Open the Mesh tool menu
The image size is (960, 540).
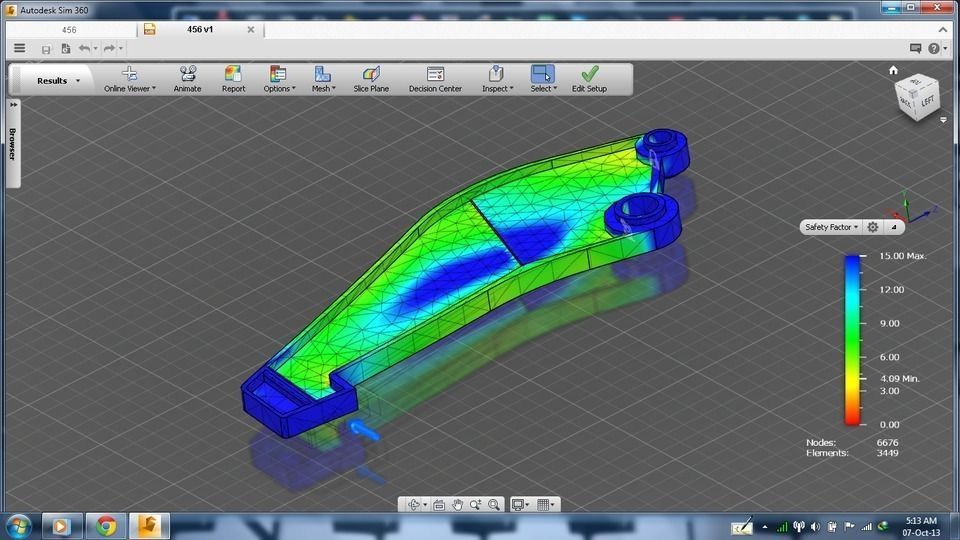pyautogui.click(x=323, y=80)
